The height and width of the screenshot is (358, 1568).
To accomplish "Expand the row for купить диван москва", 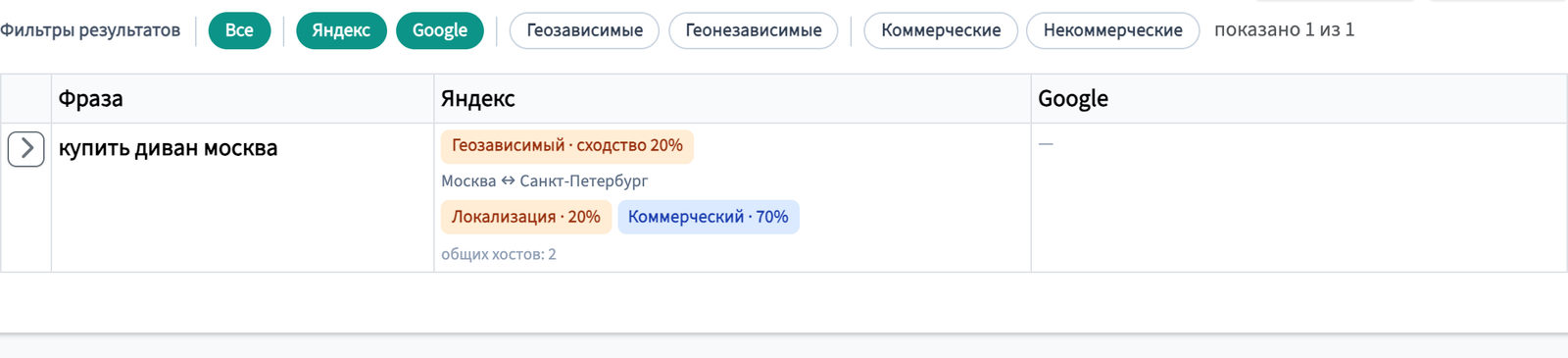I will (x=26, y=148).
